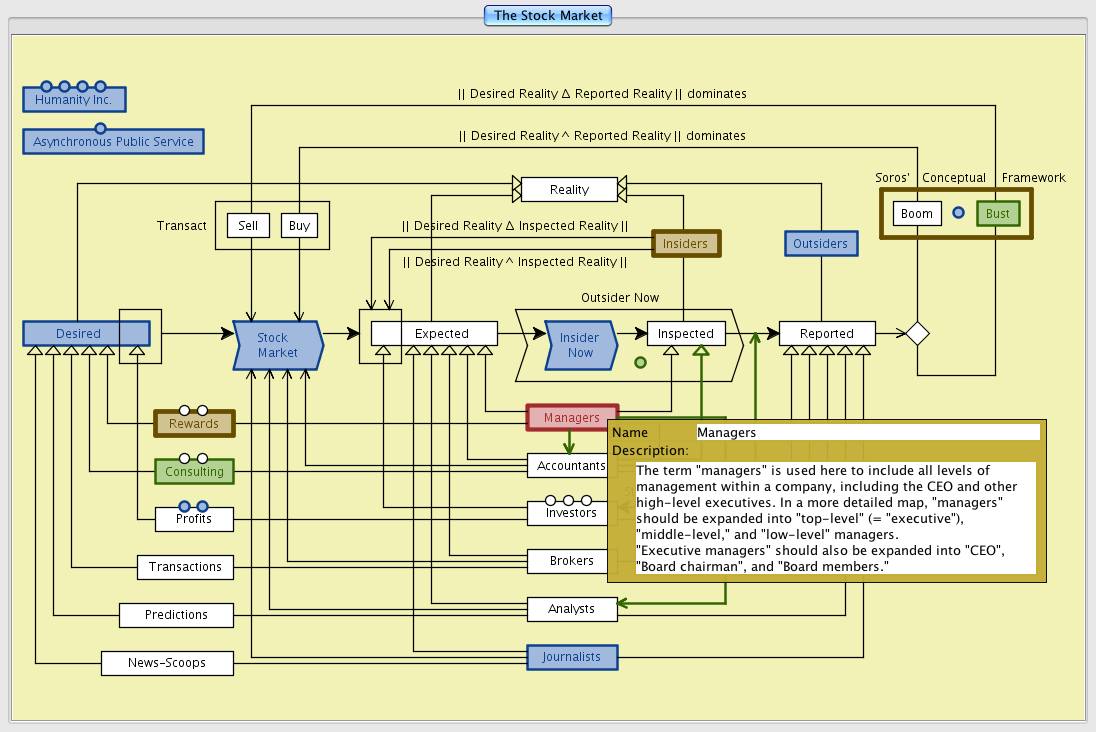The width and height of the screenshot is (1096, 732).
Task: Click the Buy box in Transact
Action: 299,226
